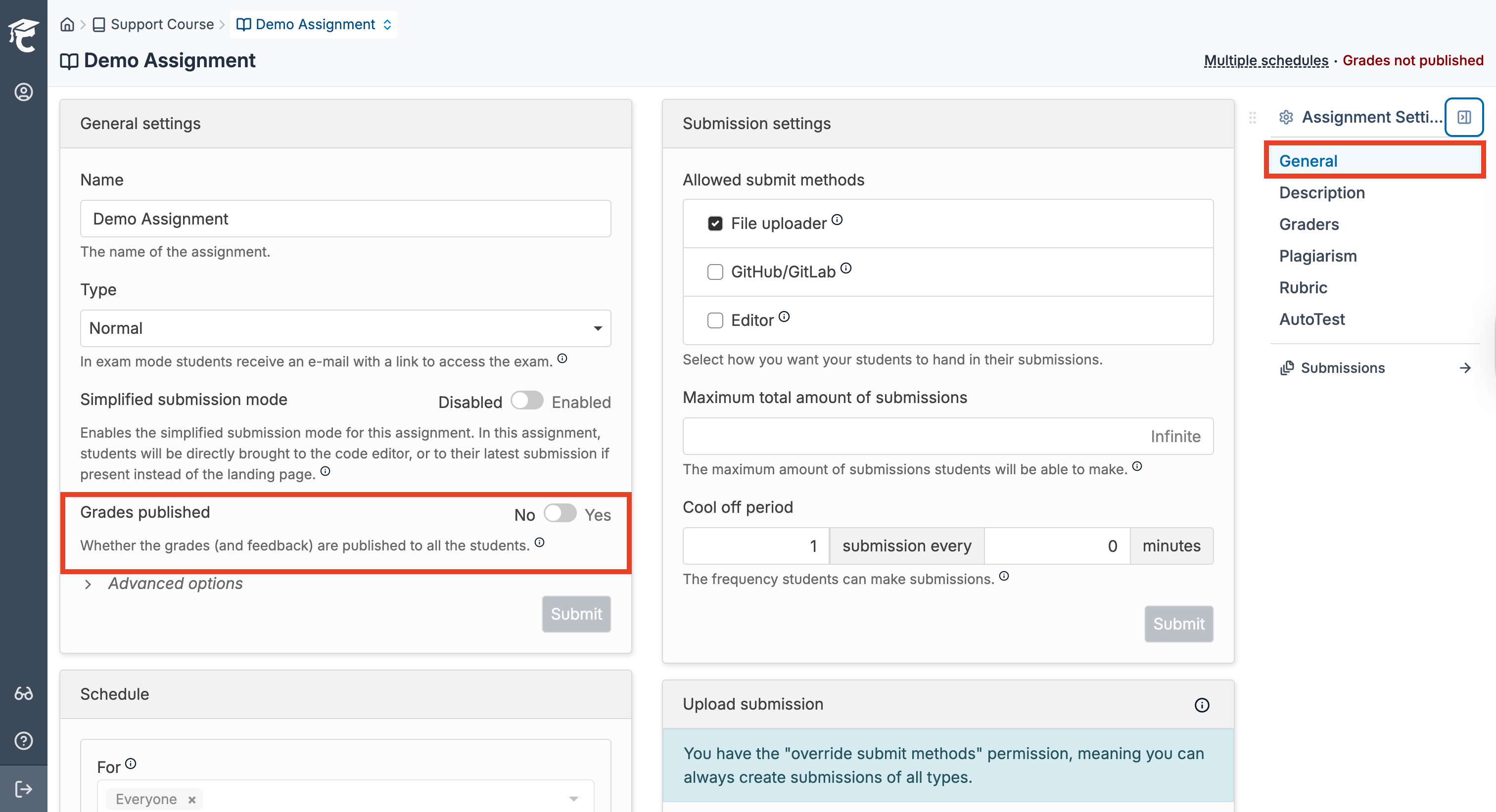
Task: Click the Multiple schedules link
Action: tap(1265, 60)
